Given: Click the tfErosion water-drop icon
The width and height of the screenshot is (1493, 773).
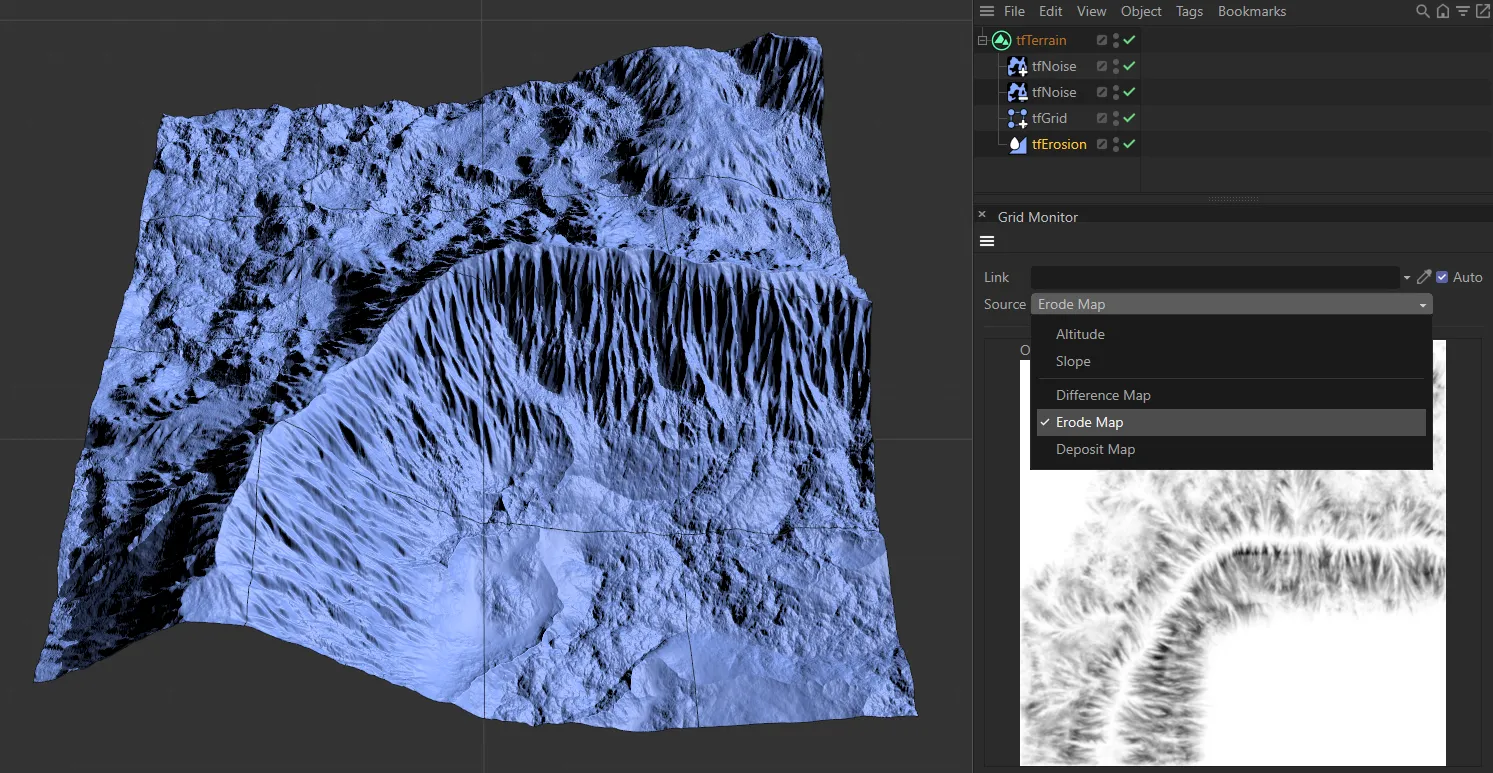Looking at the screenshot, I should pyautogui.click(x=1019, y=143).
